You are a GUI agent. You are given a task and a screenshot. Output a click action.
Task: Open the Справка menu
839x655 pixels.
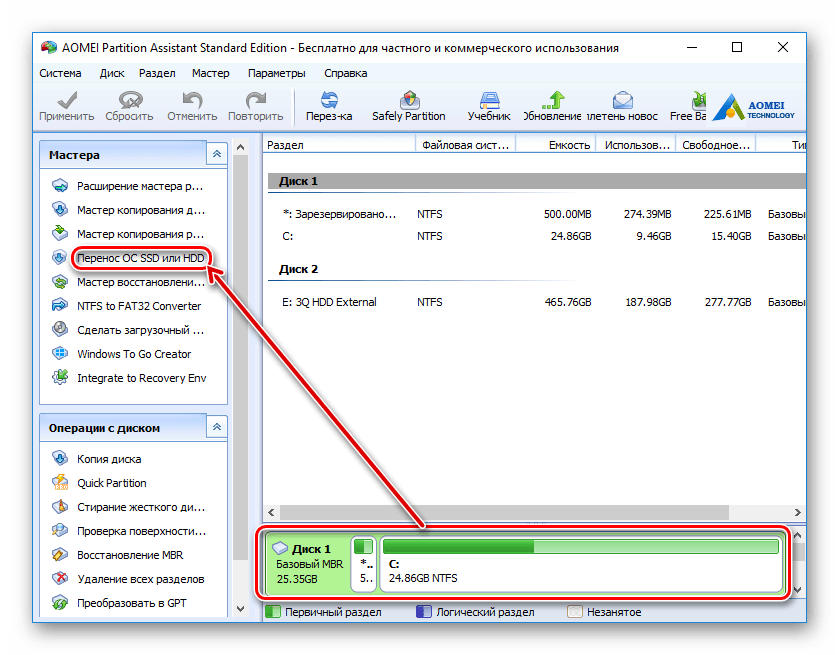click(x=346, y=73)
